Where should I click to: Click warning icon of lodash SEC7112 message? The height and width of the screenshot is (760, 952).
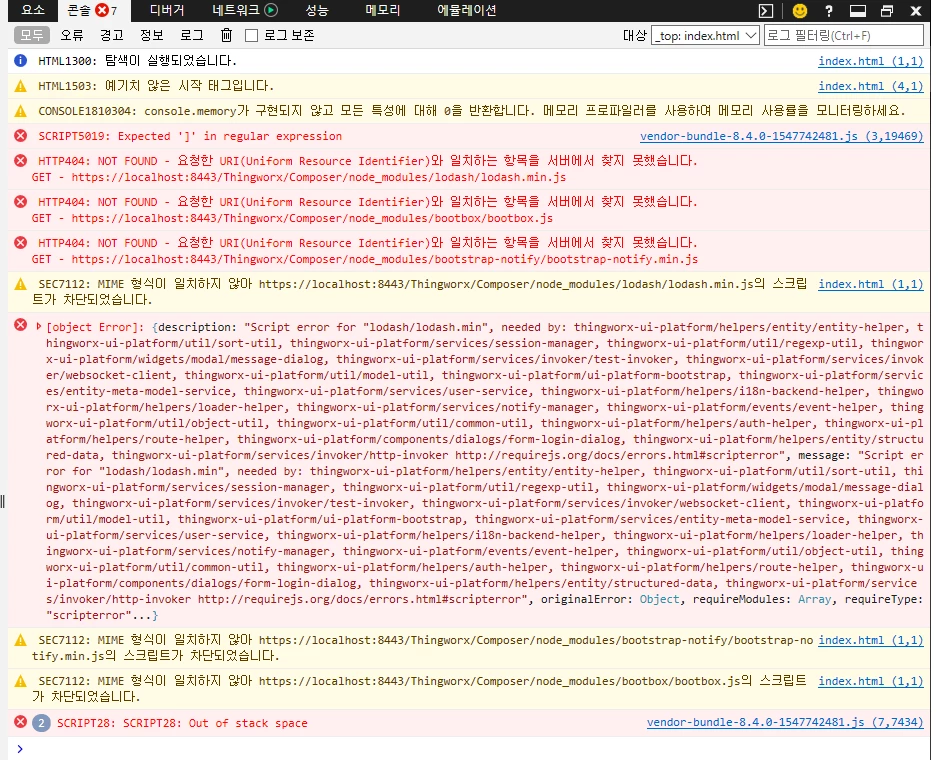pyautogui.click(x=21, y=283)
